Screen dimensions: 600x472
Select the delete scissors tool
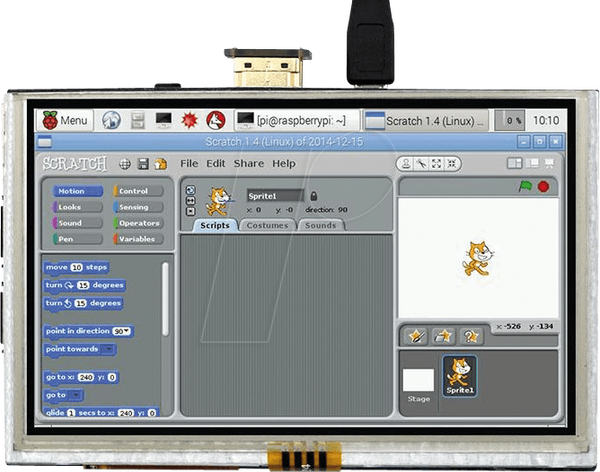pos(422,164)
